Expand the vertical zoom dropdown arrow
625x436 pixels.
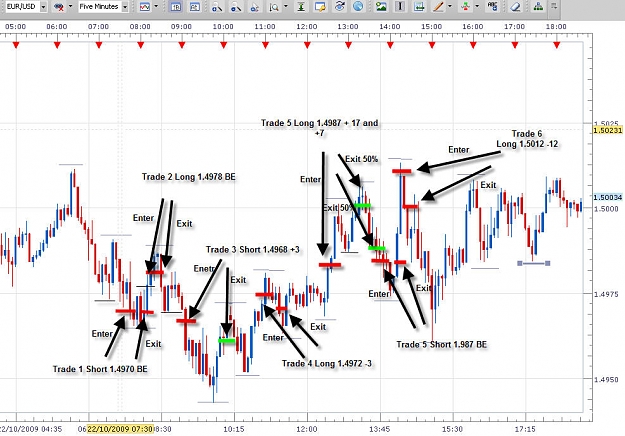click(x=286, y=6)
